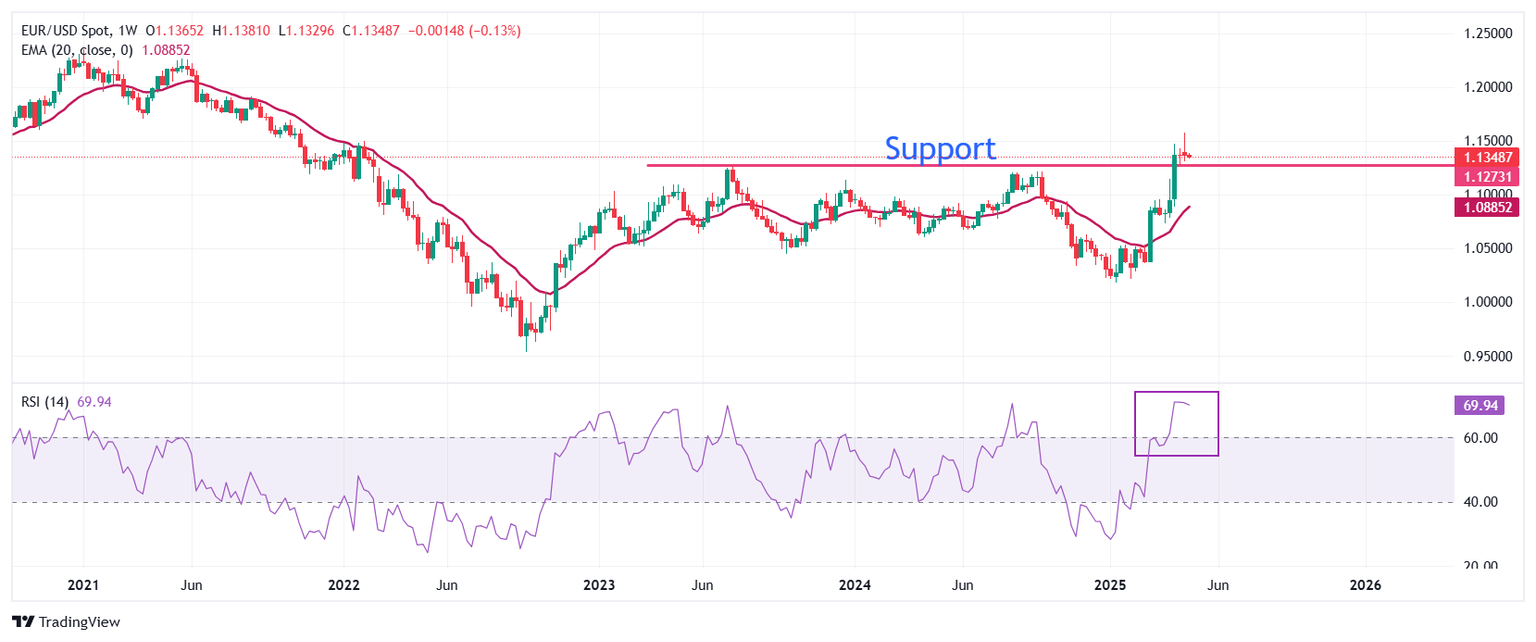Click the 1.13487 current price tag
1536x642 pixels.
(x=1485, y=156)
